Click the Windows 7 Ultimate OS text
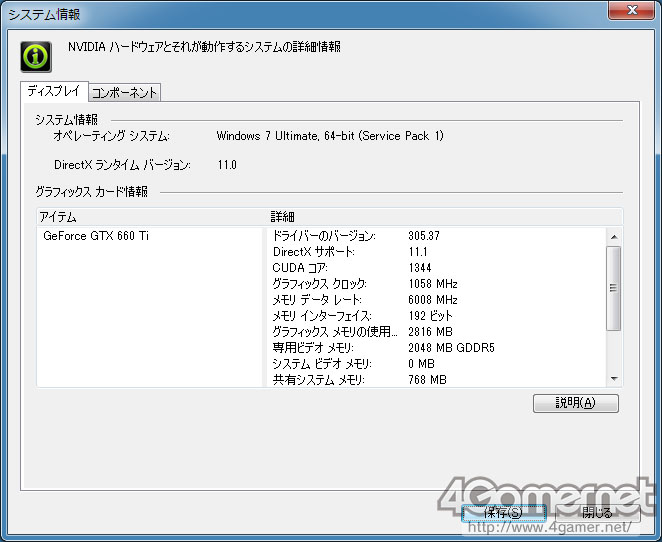662x542 pixels. coord(330,136)
